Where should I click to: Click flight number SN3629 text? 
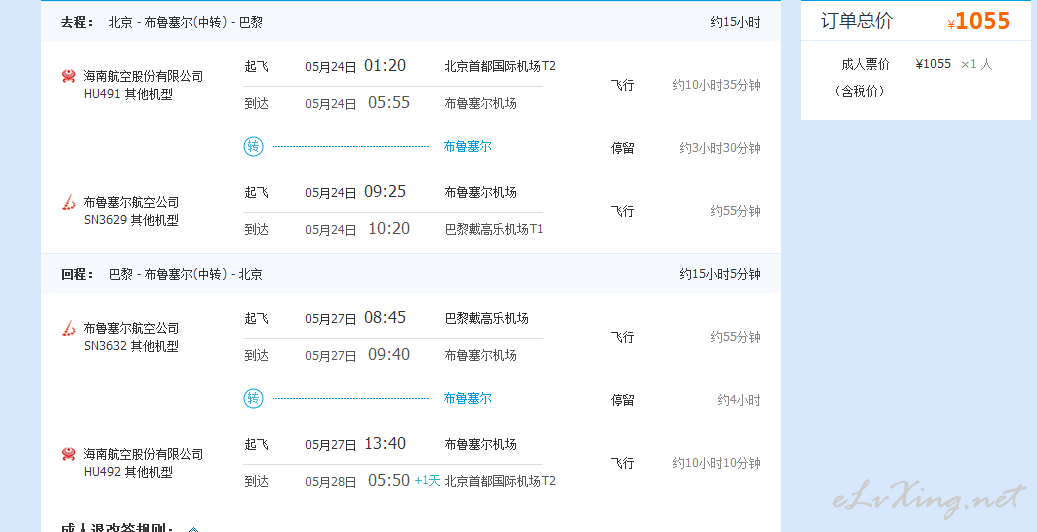105,220
